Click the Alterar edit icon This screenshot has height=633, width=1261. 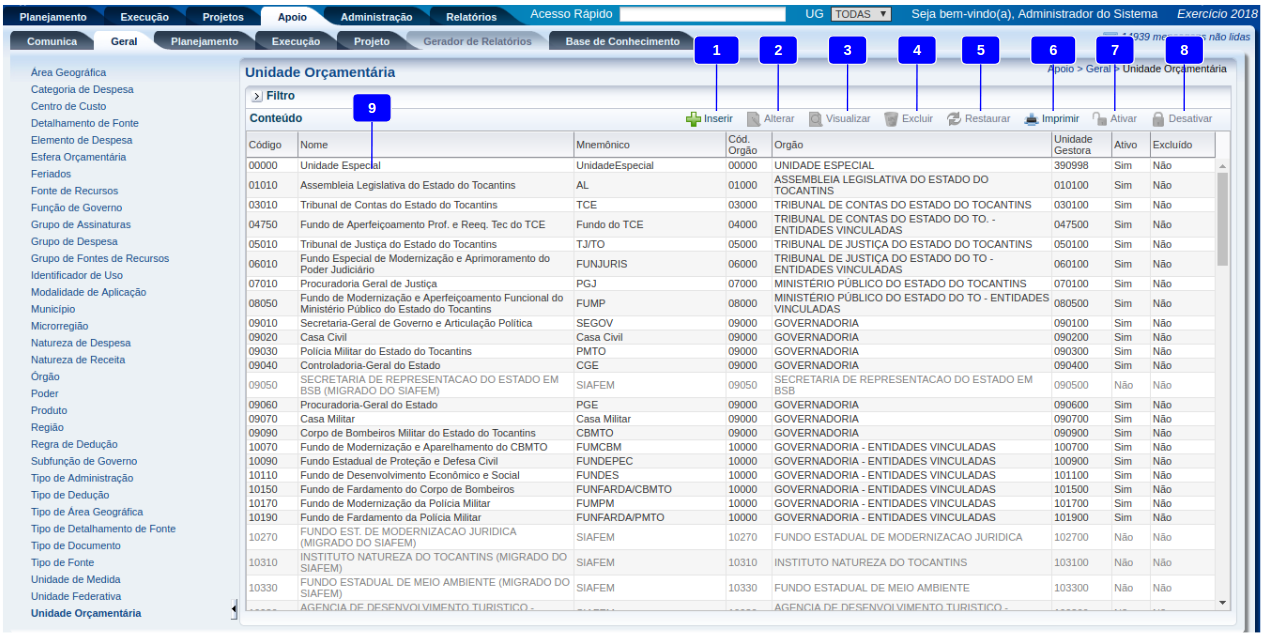click(x=754, y=119)
